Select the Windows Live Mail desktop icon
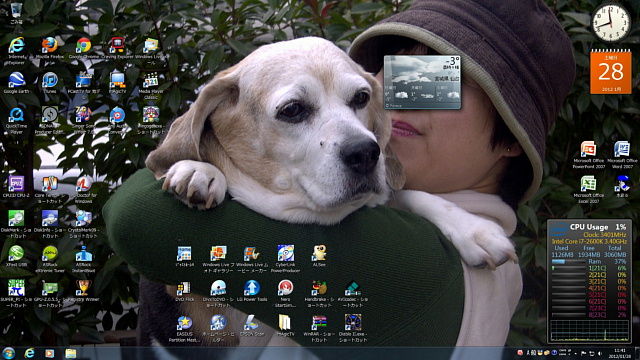 tap(151, 50)
